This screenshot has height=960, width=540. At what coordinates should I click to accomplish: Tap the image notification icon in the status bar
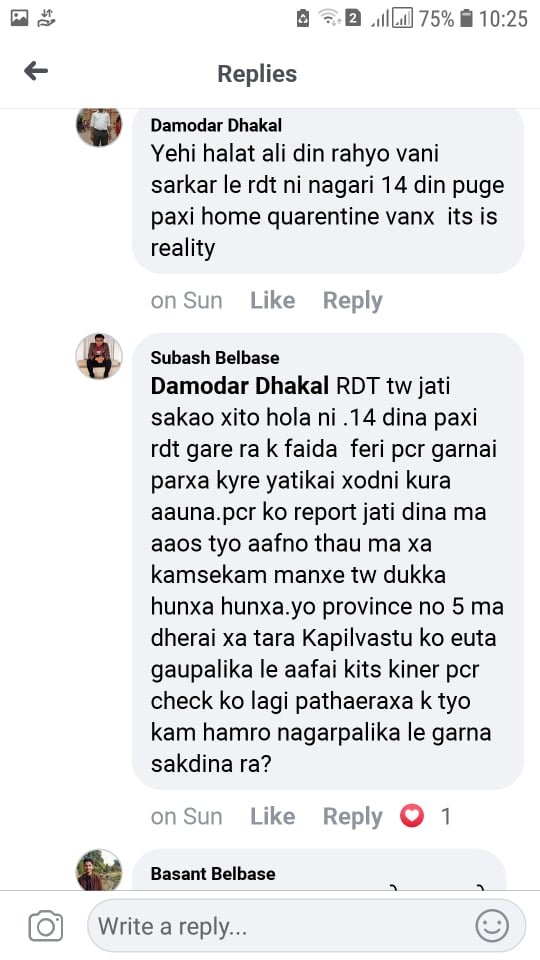(x=20, y=18)
